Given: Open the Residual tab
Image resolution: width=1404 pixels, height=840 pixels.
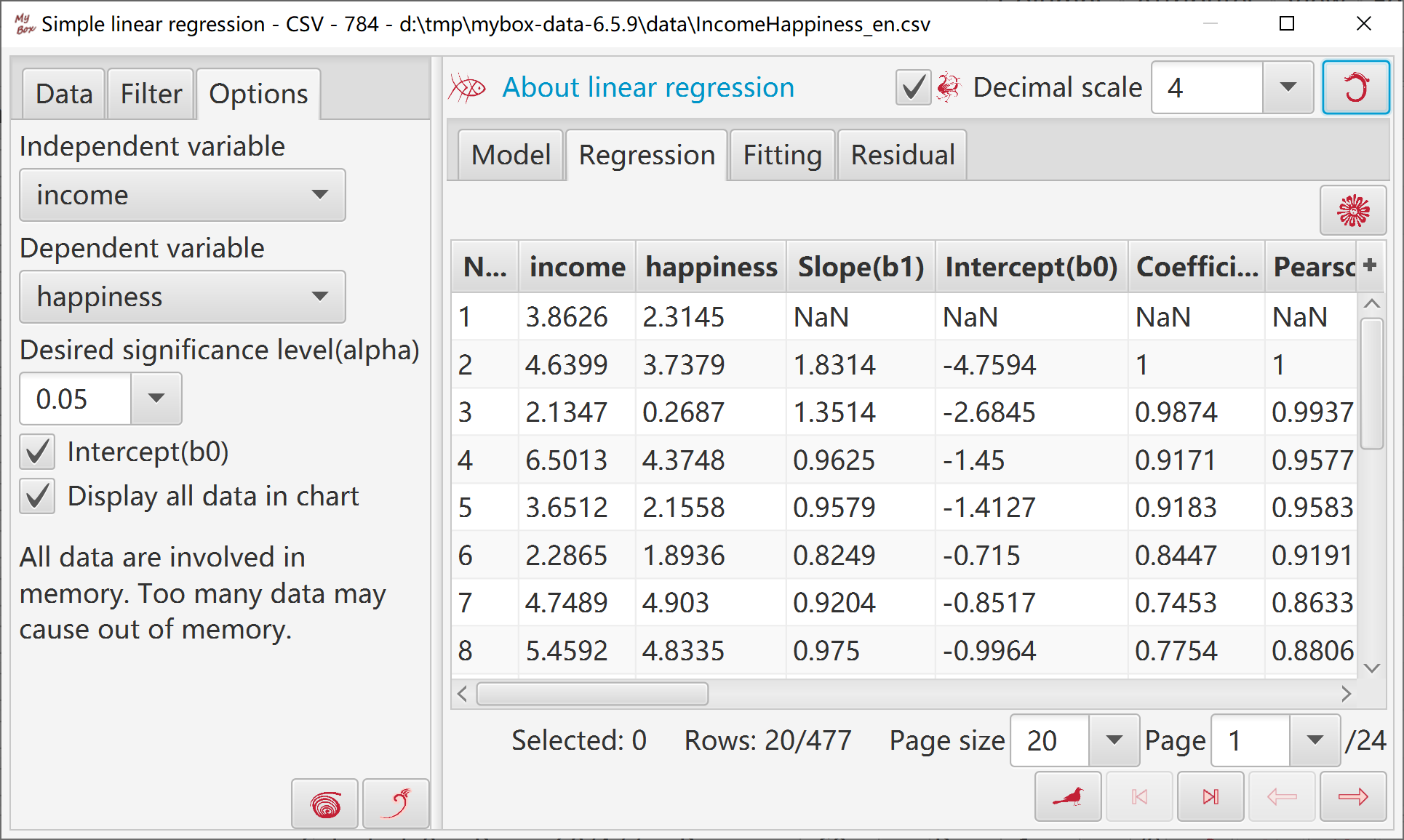Looking at the screenshot, I should click(903, 155).
